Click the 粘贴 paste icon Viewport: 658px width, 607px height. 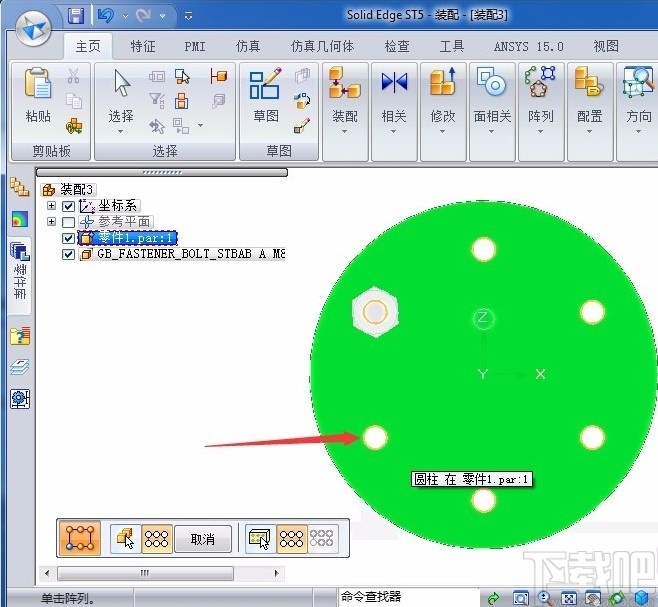(x=38, y=83)
